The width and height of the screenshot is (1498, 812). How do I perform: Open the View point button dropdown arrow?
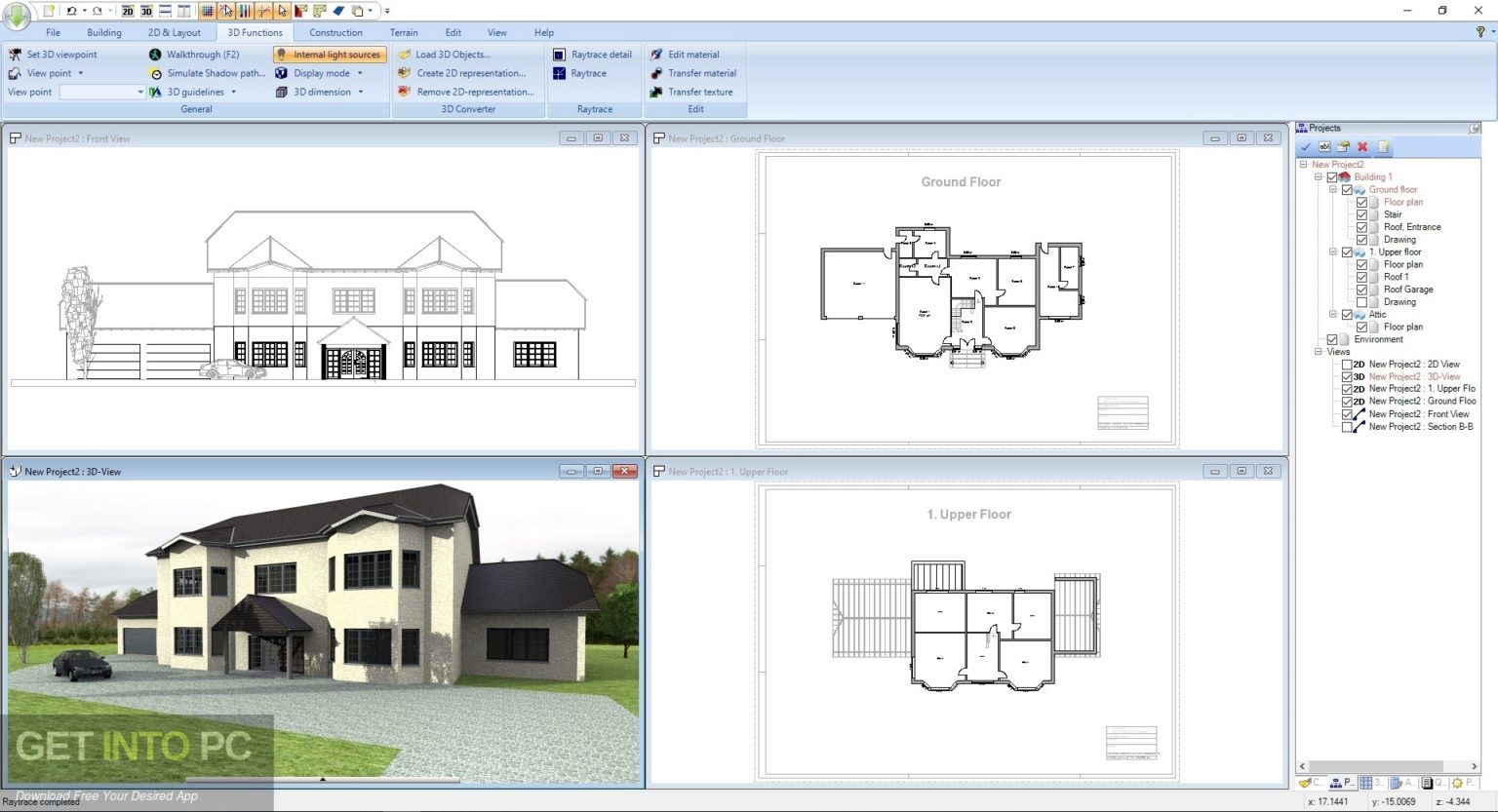click(x=80, y=73)
